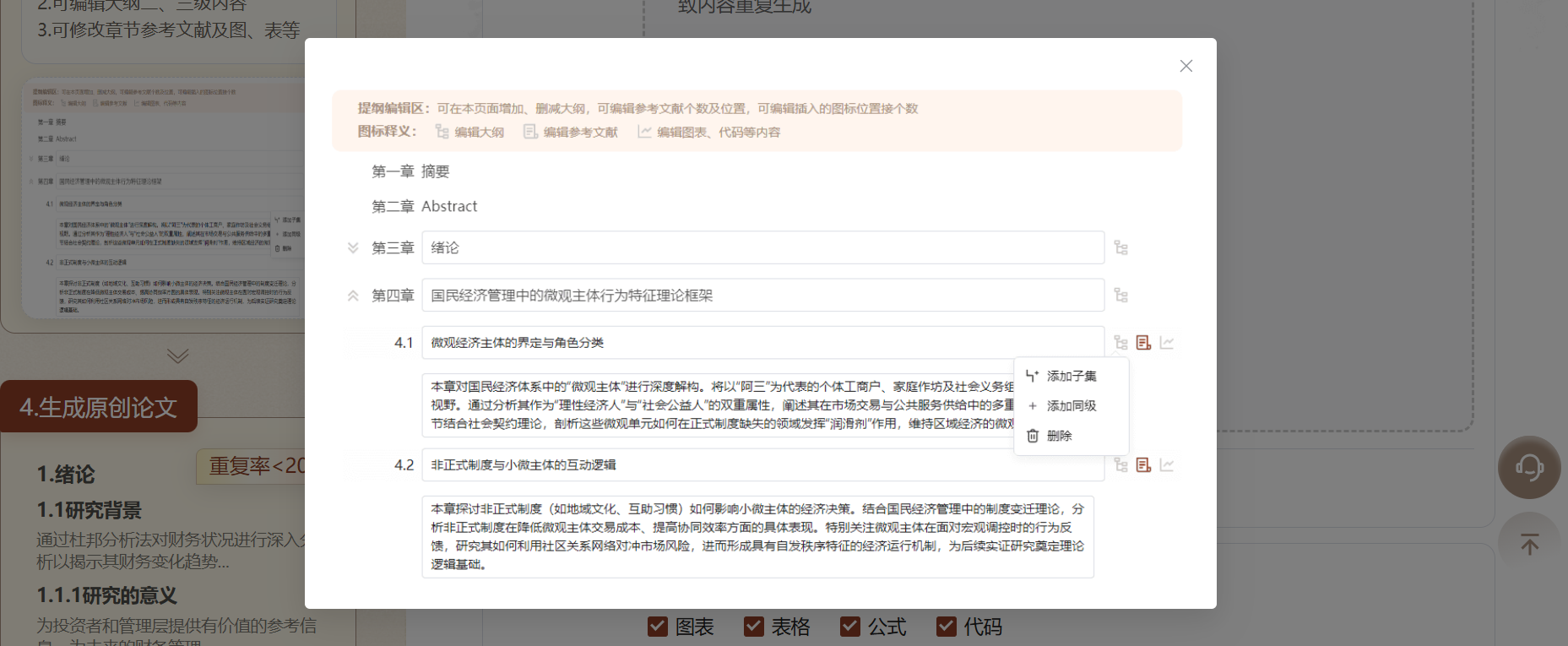Expand the down chevron below the thumbnail
The image size is (1568, 646).
tap(177, 356)
